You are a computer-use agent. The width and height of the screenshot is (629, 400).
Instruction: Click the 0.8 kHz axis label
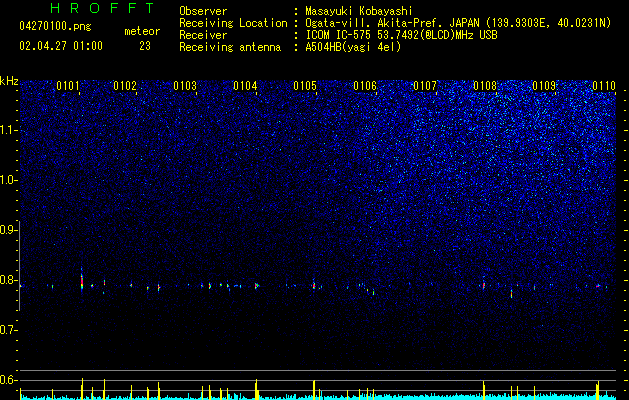pos(8,280)
